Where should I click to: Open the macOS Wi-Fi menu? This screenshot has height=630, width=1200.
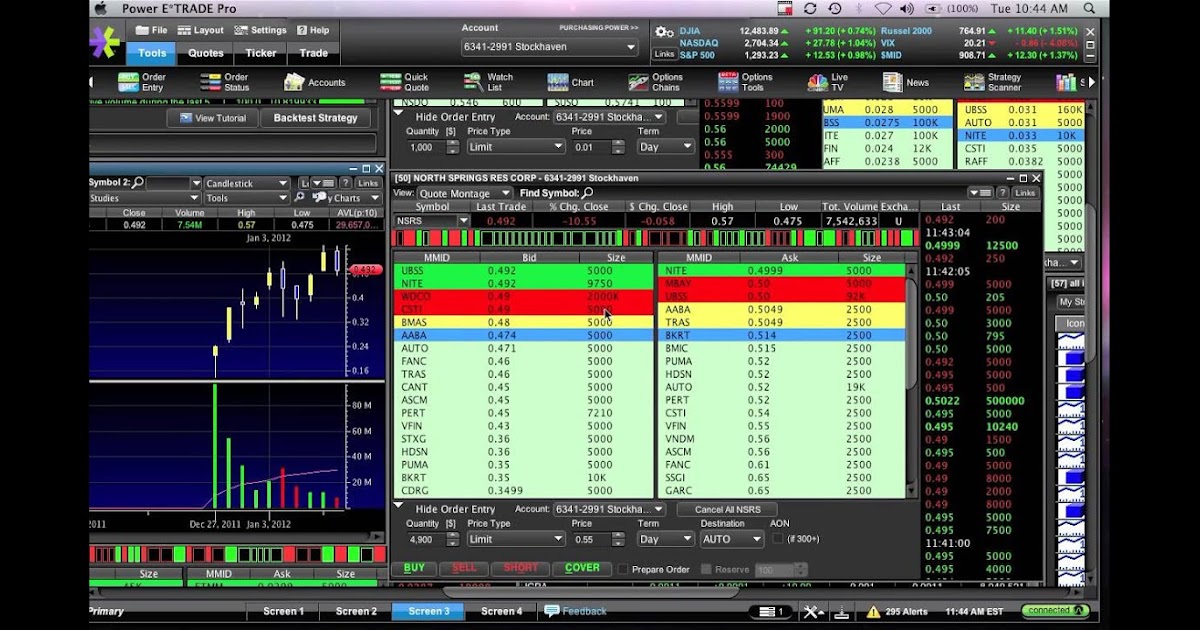coord(883,8)
